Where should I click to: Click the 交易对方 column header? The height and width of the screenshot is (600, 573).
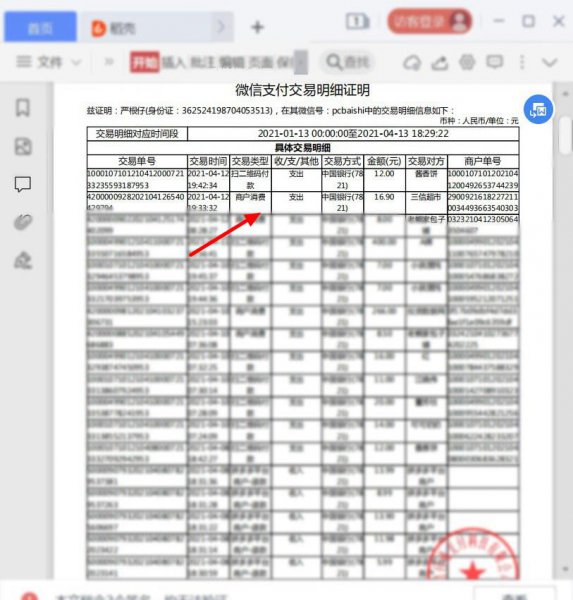(x=426, y=161)
